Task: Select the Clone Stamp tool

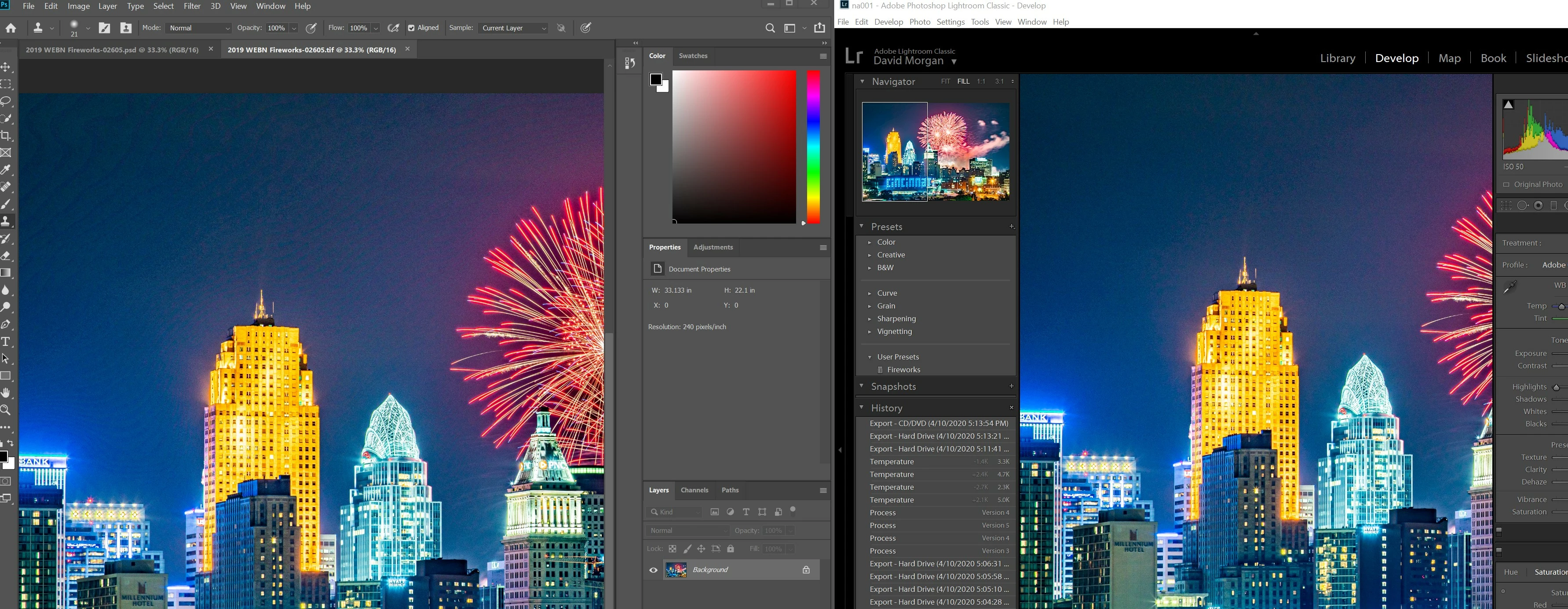Action: tap(6, 221)
